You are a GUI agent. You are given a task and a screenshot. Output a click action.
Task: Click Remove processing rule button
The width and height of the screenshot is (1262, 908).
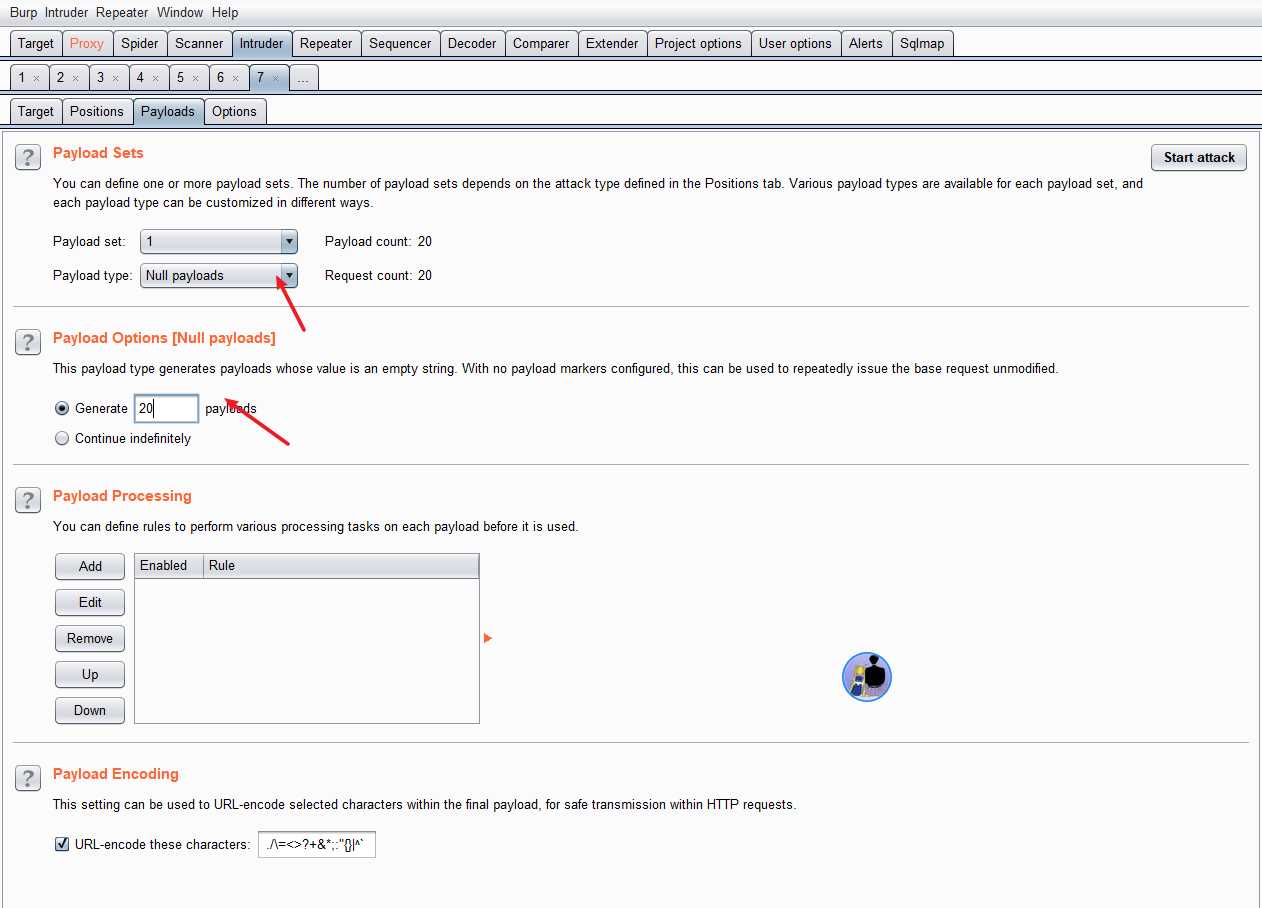(x=90, y=638)
